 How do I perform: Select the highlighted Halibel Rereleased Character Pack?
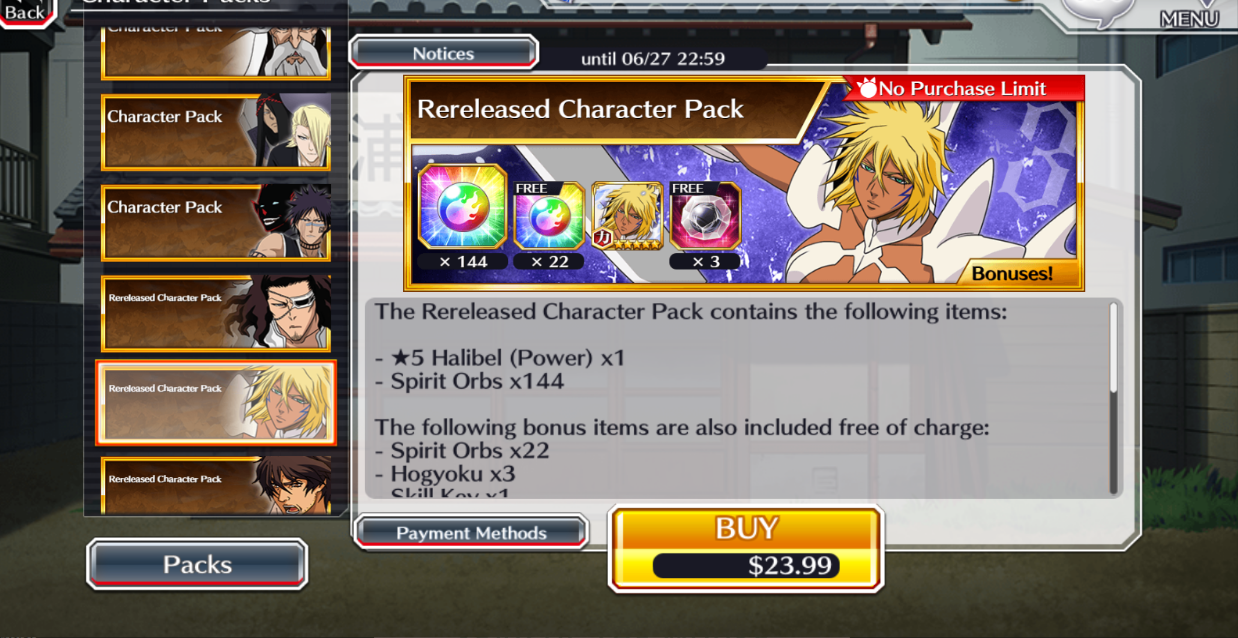pyautogui.click(x=216, y=403)
